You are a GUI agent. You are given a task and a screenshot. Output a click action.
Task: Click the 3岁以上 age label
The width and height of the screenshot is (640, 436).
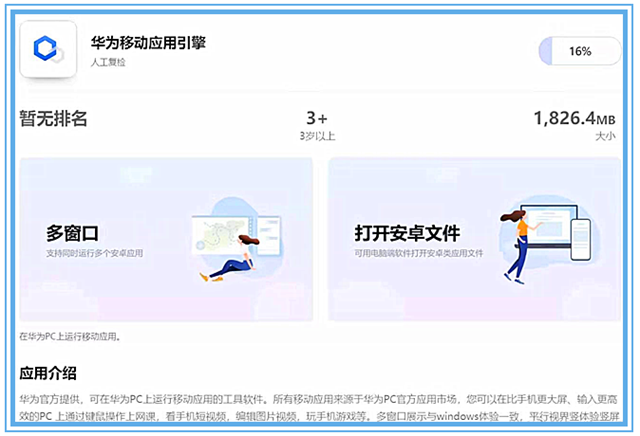(317, 136)
